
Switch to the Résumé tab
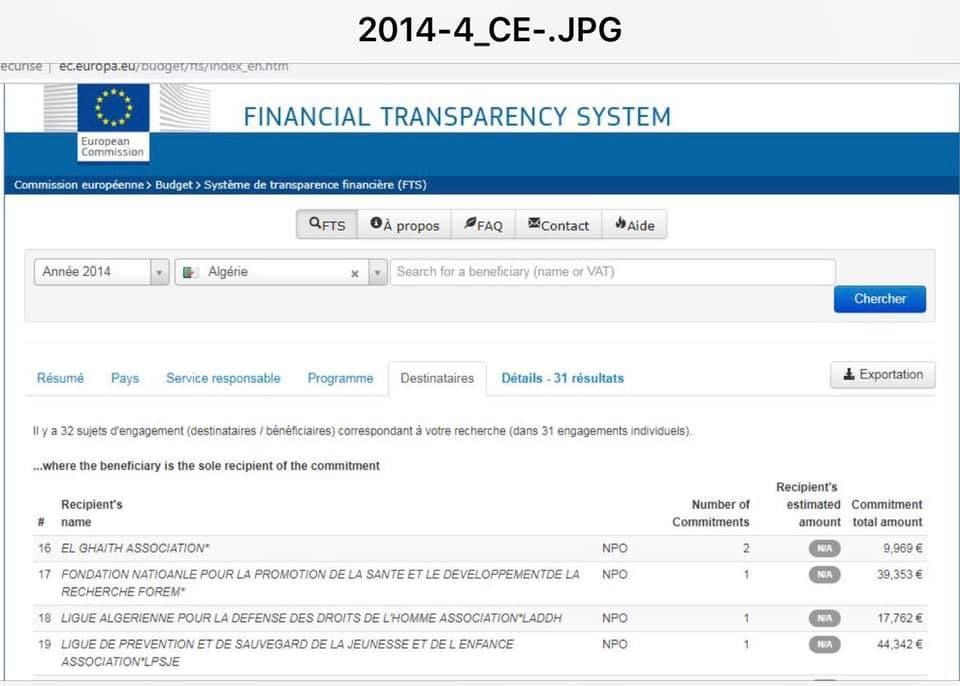60,378
